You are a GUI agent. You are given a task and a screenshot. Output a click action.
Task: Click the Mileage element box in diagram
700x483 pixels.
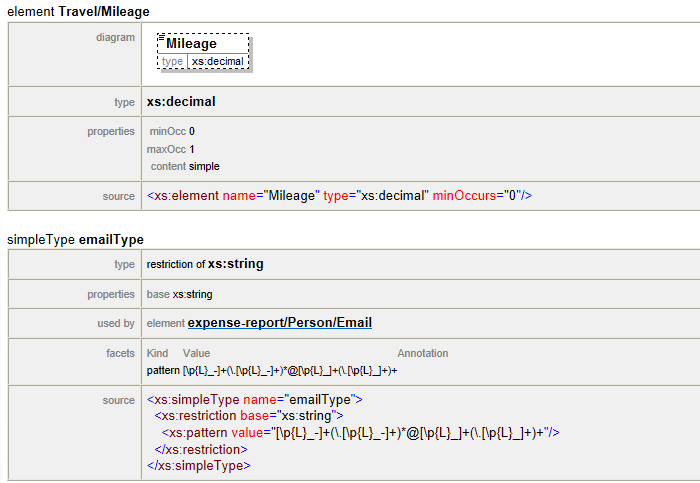tap(204, 44)
